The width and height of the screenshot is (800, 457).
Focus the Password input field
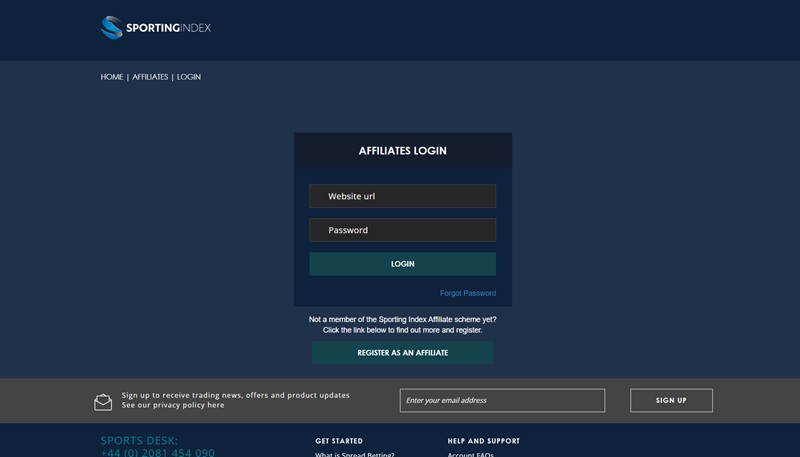tap(403, 230)
